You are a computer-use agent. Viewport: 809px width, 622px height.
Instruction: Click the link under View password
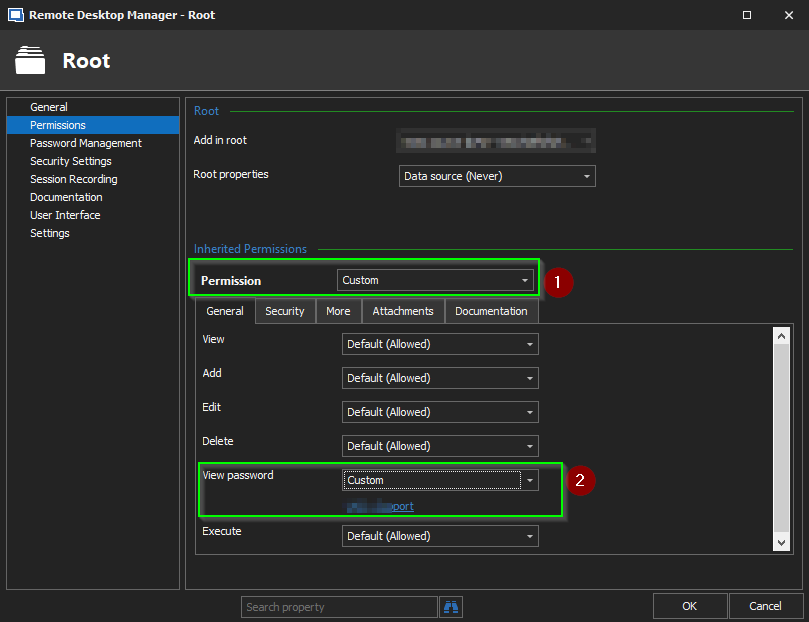(x=380, y=506)
